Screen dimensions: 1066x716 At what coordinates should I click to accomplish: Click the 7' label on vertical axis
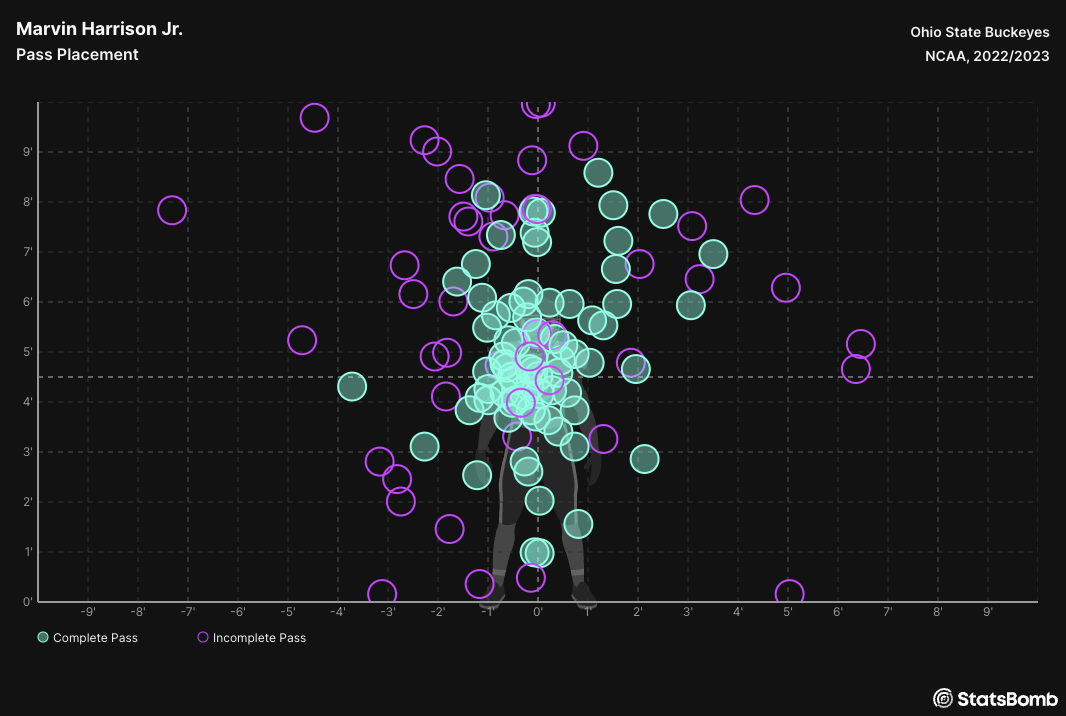[28, 252]
